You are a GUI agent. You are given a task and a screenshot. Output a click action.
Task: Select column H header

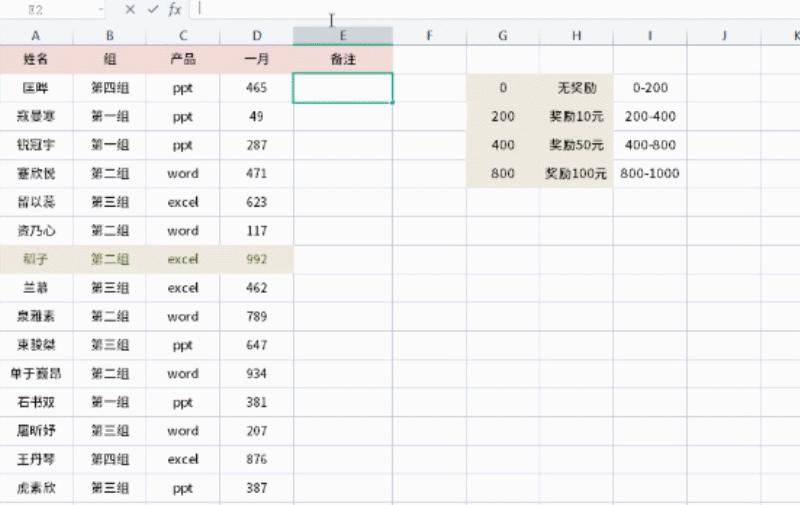pyautogui.click(x=577, y=36)
